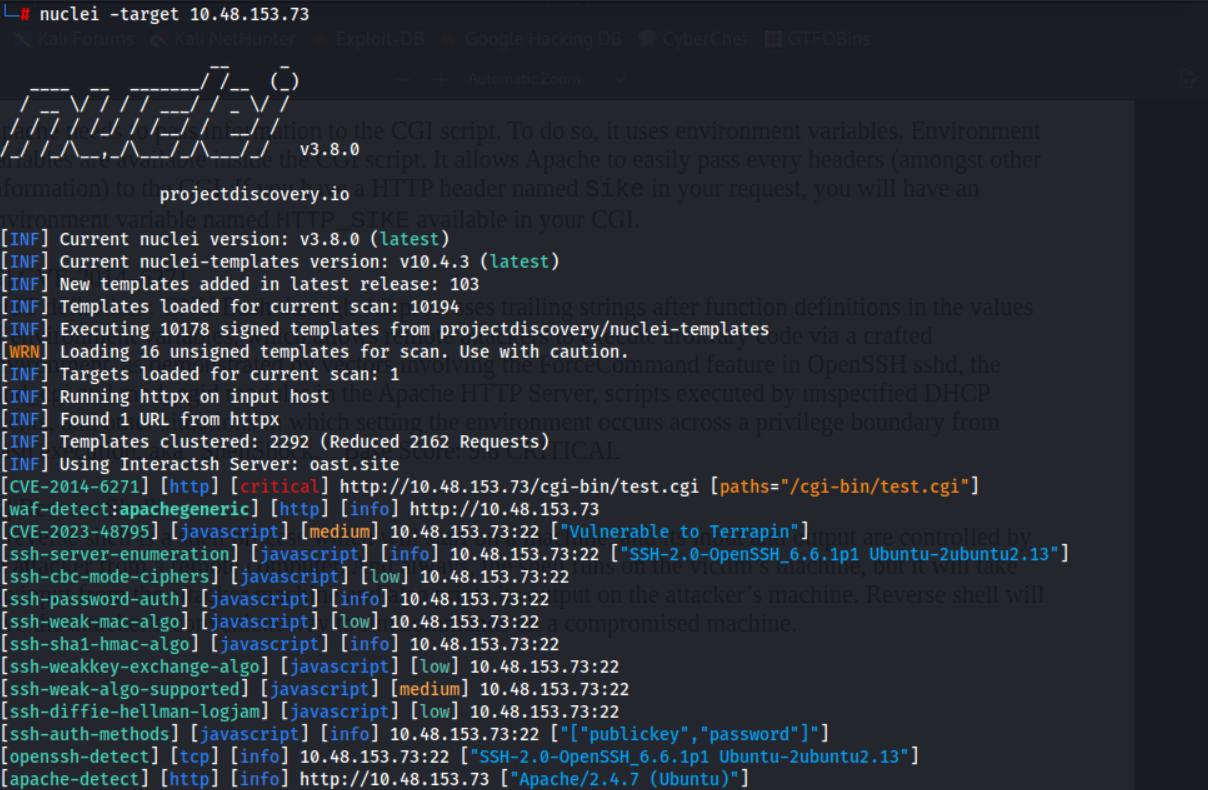Click the 'CVE-2023-48795' template ID
This screenshot has height=790, width=1208.
pos(80,532)
